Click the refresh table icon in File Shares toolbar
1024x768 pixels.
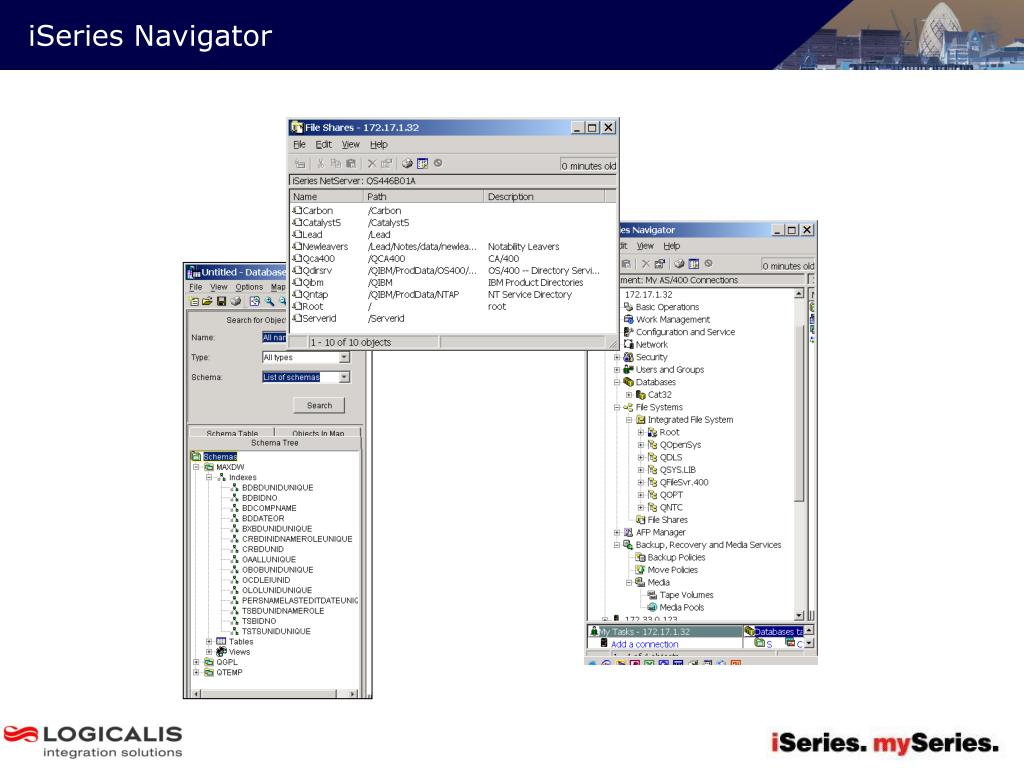point(423,163)
